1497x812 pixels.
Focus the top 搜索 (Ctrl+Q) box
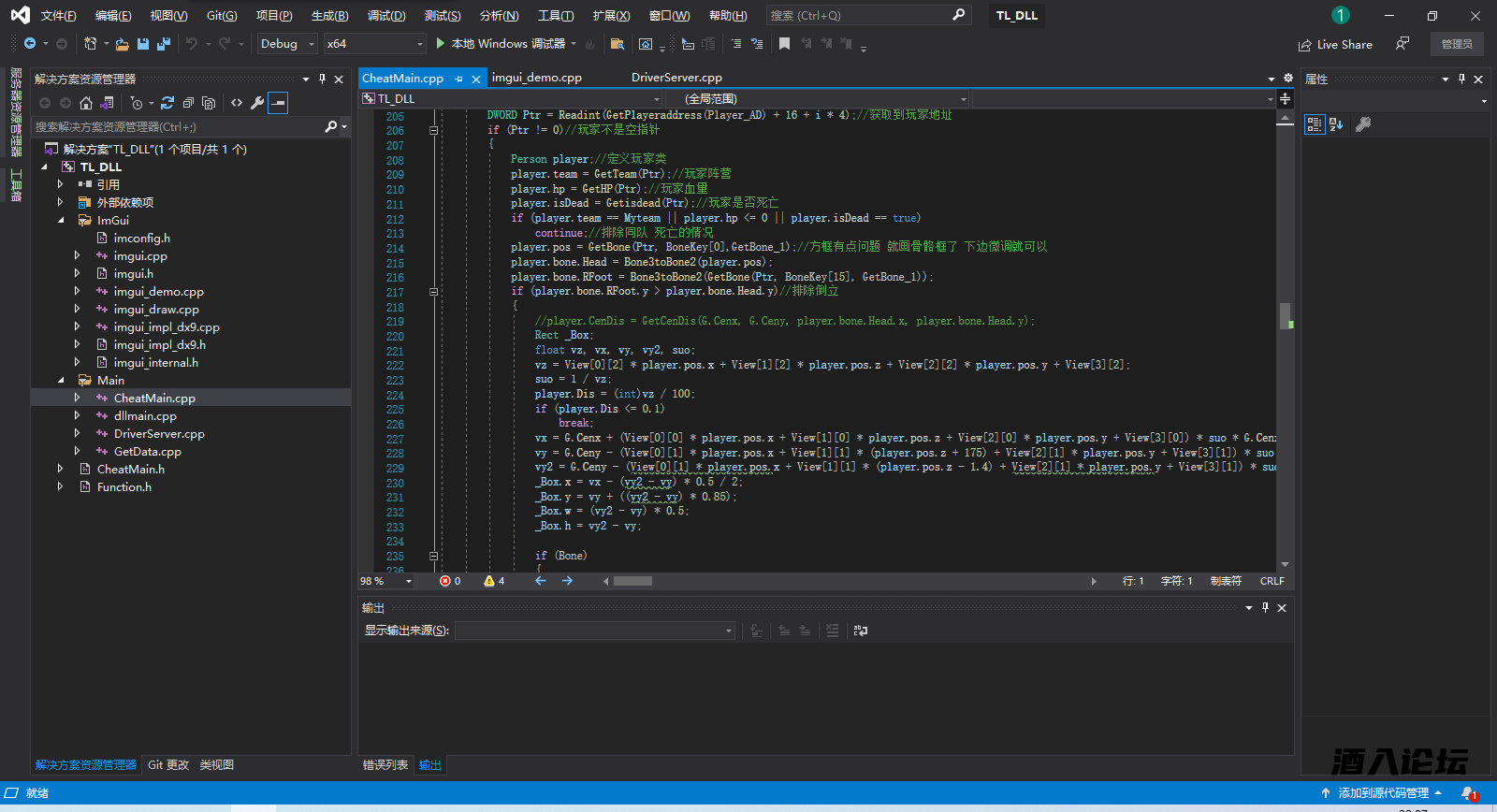[x=867, y=16]
